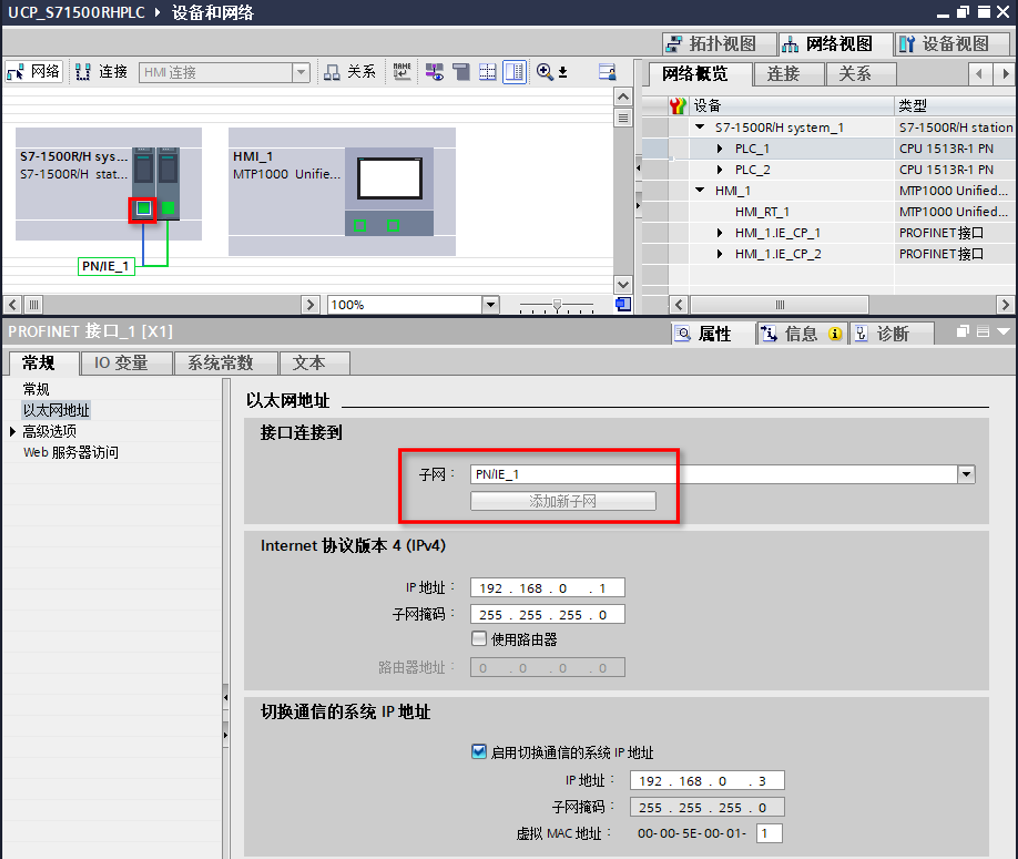Click the HMI_1 device screen image
Screen dimensions: 1018x859
tap(389, 180)
